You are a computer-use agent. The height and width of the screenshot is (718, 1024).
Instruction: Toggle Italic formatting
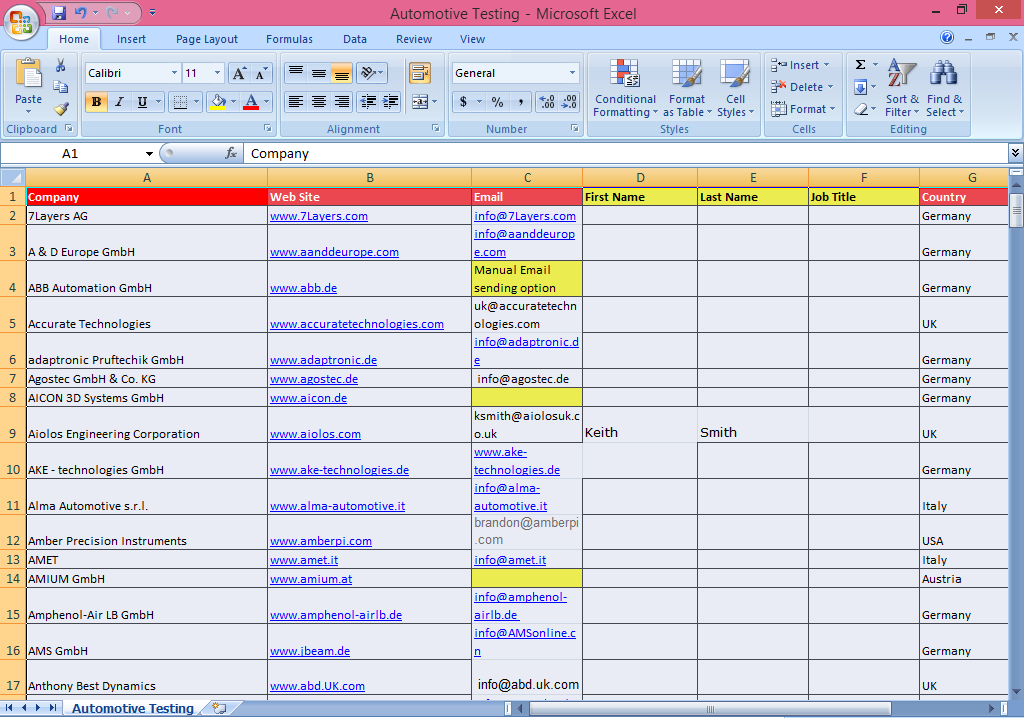pos(119,101)
